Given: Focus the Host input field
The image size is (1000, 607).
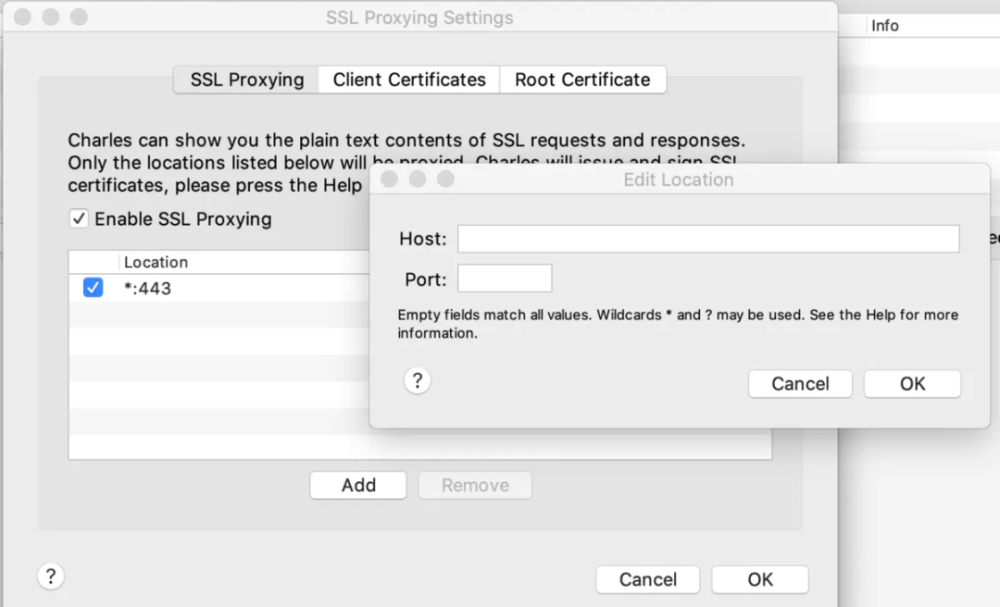Looking at the screenshot, I should (708, 238).
